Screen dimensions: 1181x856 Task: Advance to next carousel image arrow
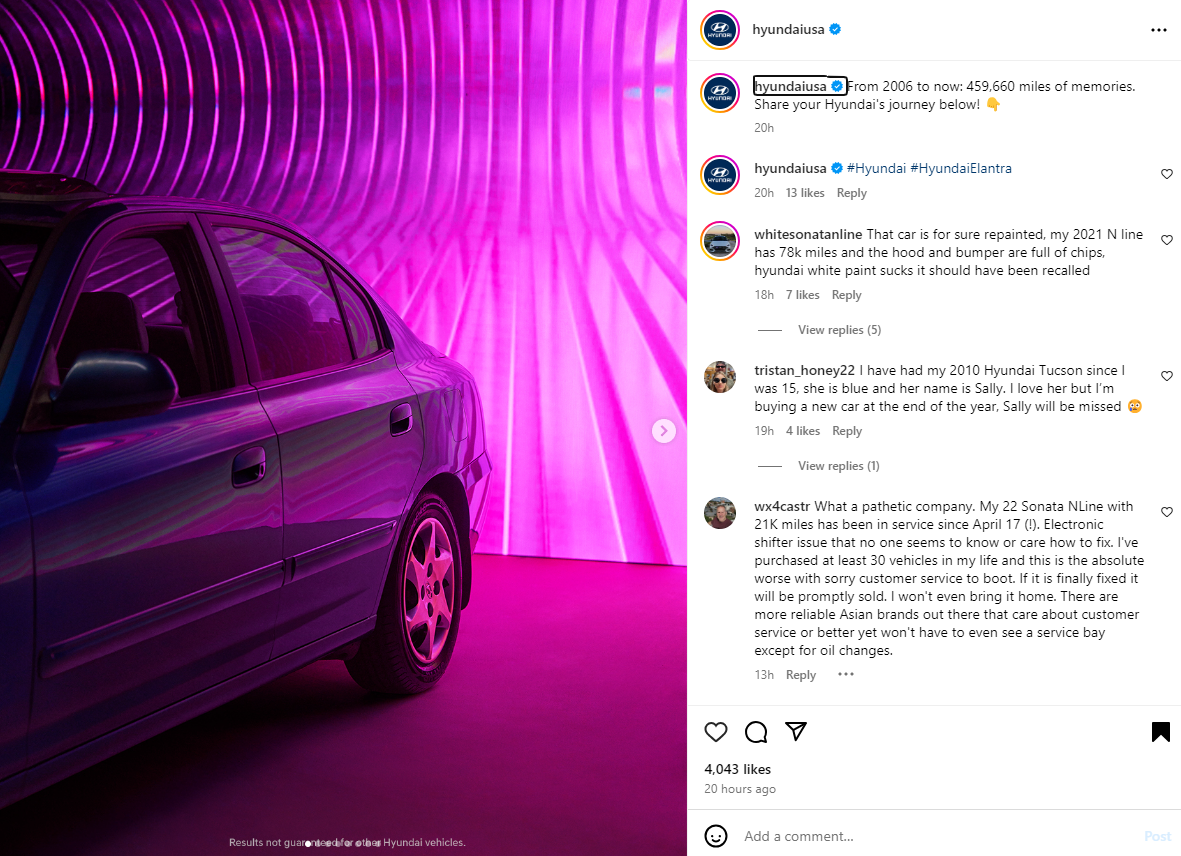pyautogui.click(x=664, y=431)
